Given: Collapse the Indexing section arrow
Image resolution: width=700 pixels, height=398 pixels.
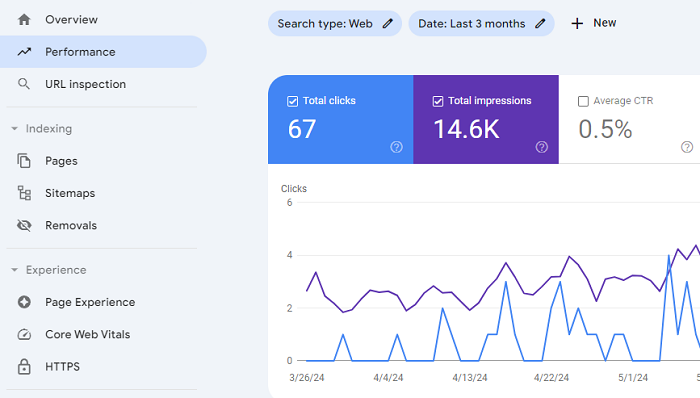Looking at the screenshot, I should tap(14, 129).
